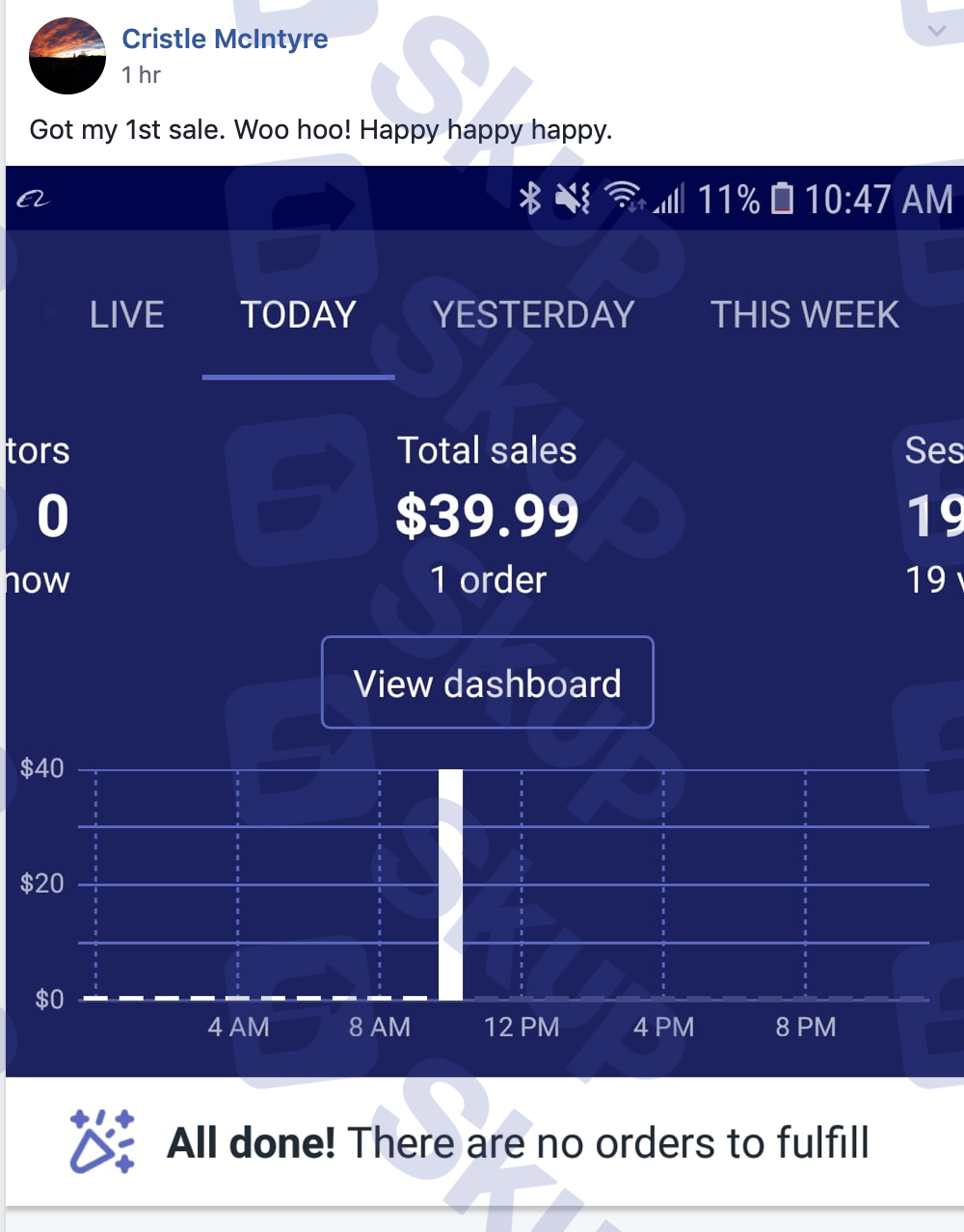
Task: Click the 1 hr timestamp link
Action: click(141, 75)
